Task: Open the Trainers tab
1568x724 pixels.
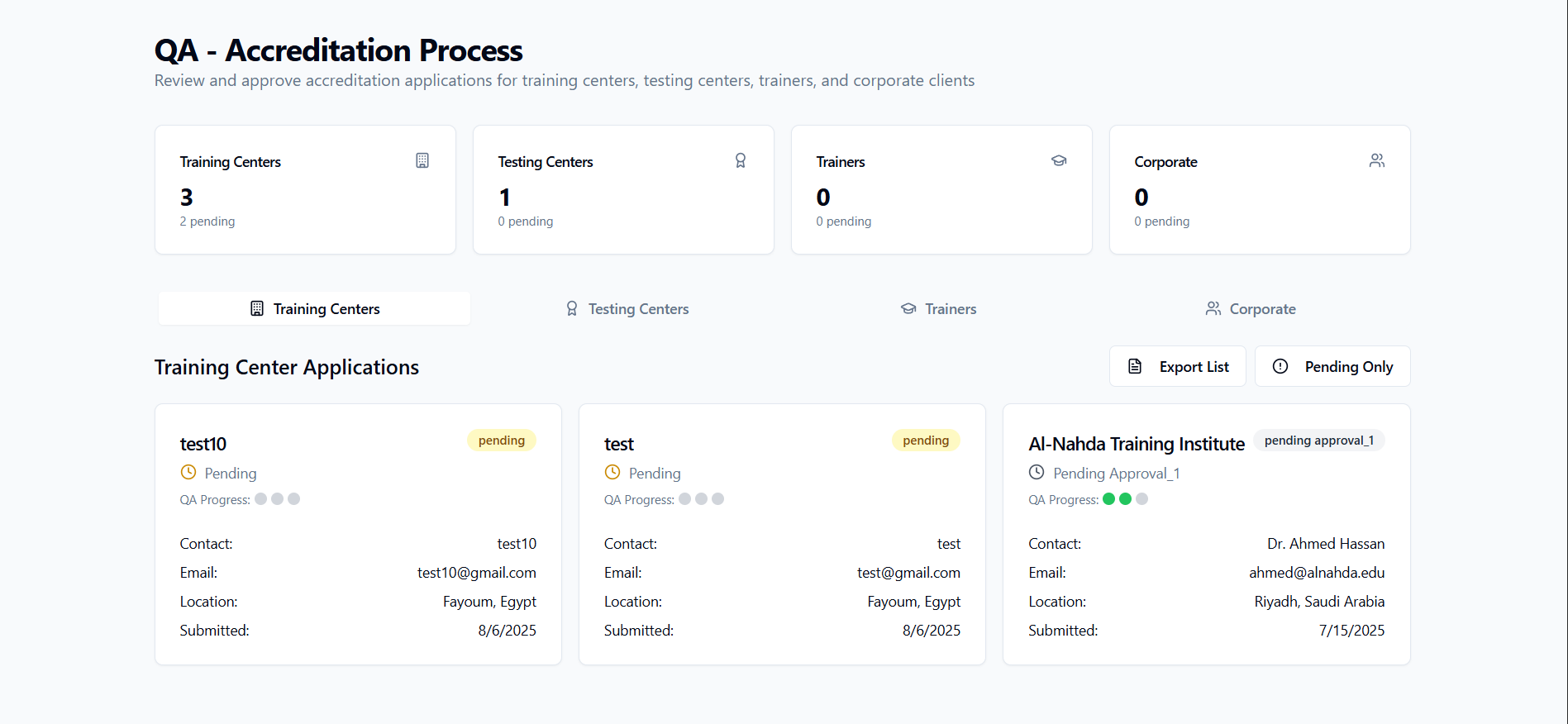Action: [x=938, y=309]
